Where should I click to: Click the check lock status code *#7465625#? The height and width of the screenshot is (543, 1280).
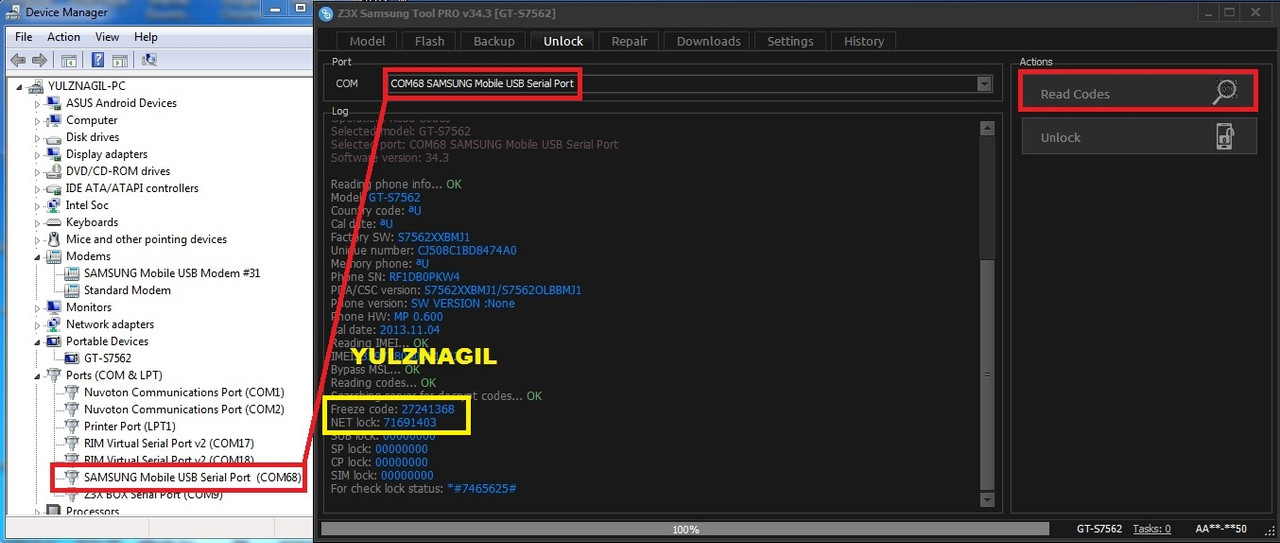click(x=481, y=488)
